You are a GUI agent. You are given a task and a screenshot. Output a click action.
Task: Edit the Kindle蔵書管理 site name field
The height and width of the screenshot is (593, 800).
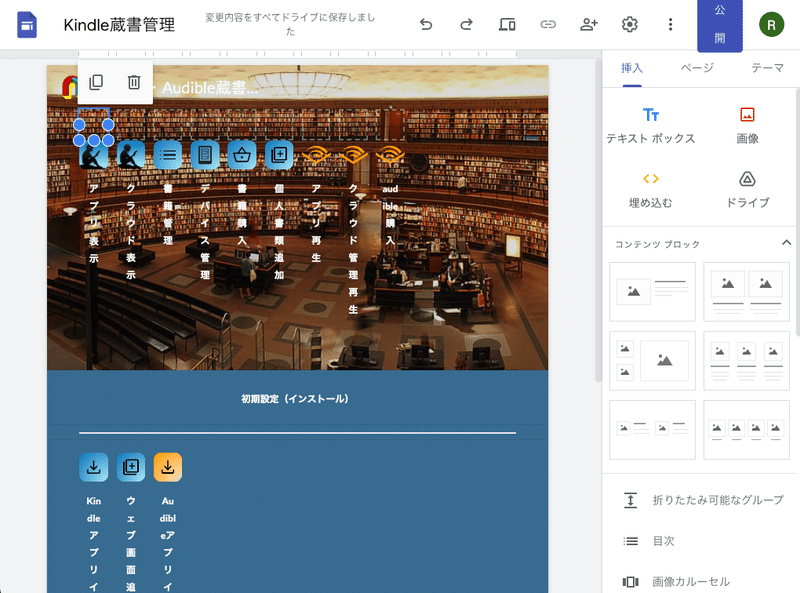tap(119, 24)
